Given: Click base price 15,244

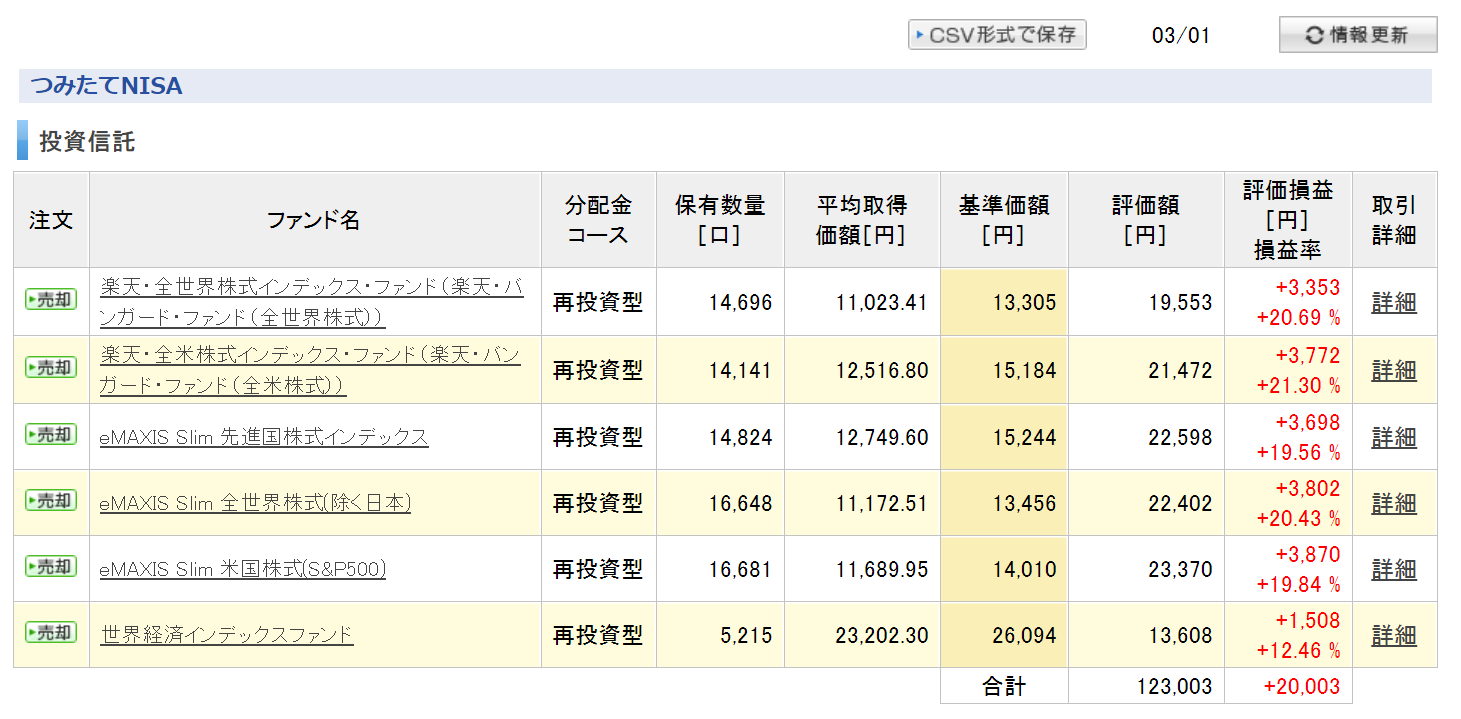Looking at the screenshot, I should point(1024,438).
